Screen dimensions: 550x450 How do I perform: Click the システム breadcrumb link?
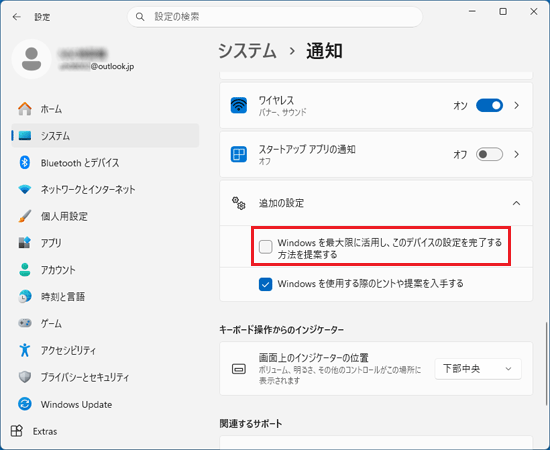click(x=247, y=51)
